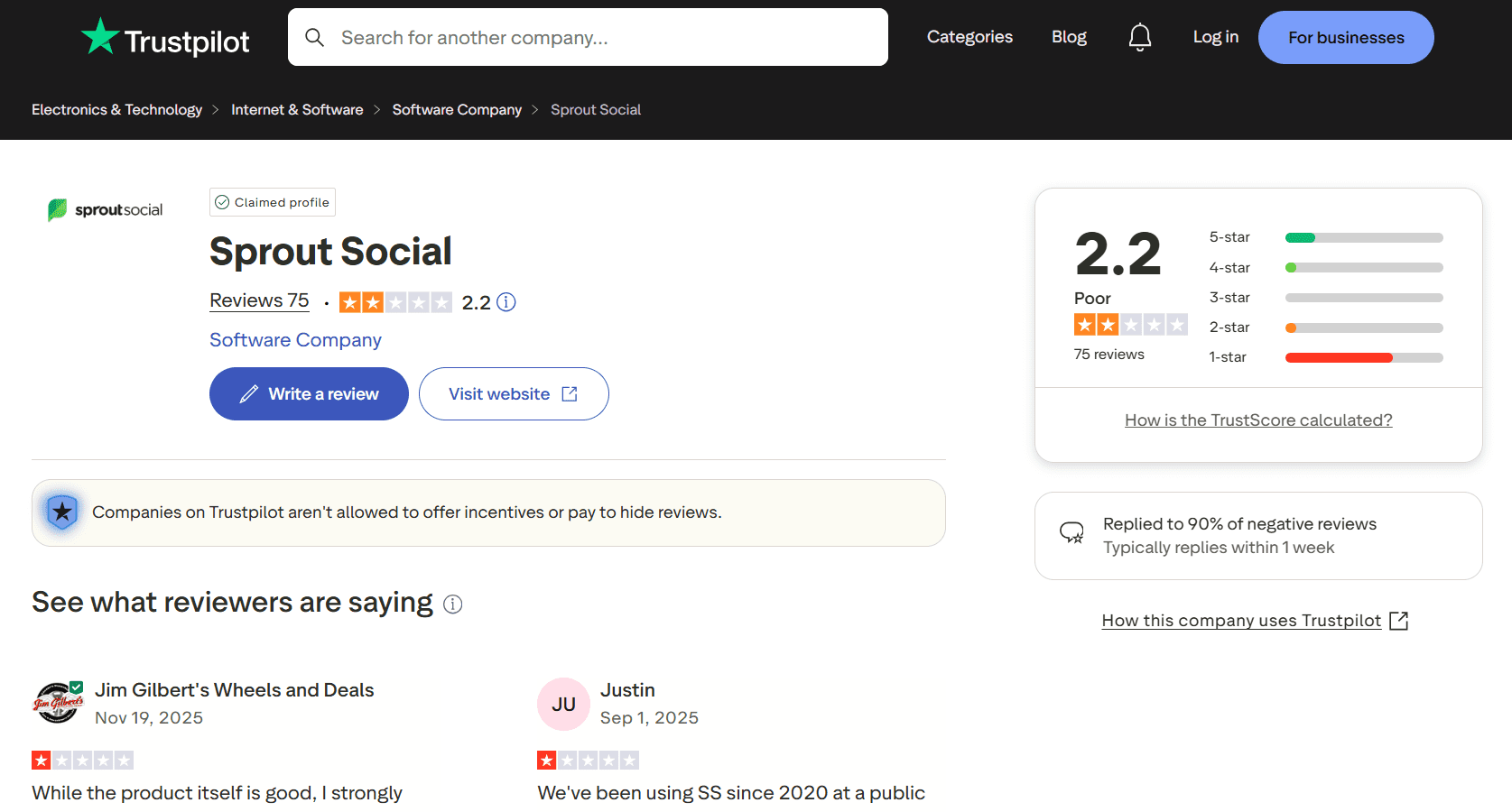Click the pencil icon inside Write a review
The image size is (1512, 812).
(249, 393)
